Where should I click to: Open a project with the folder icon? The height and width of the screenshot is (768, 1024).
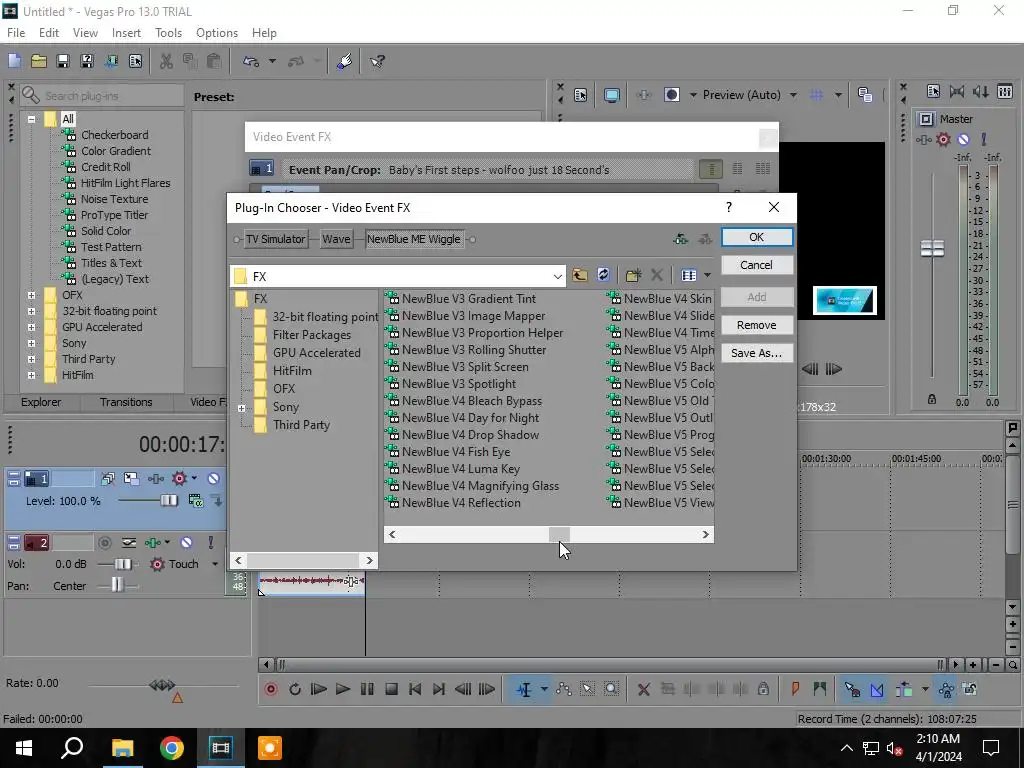(x=39, y=61)
